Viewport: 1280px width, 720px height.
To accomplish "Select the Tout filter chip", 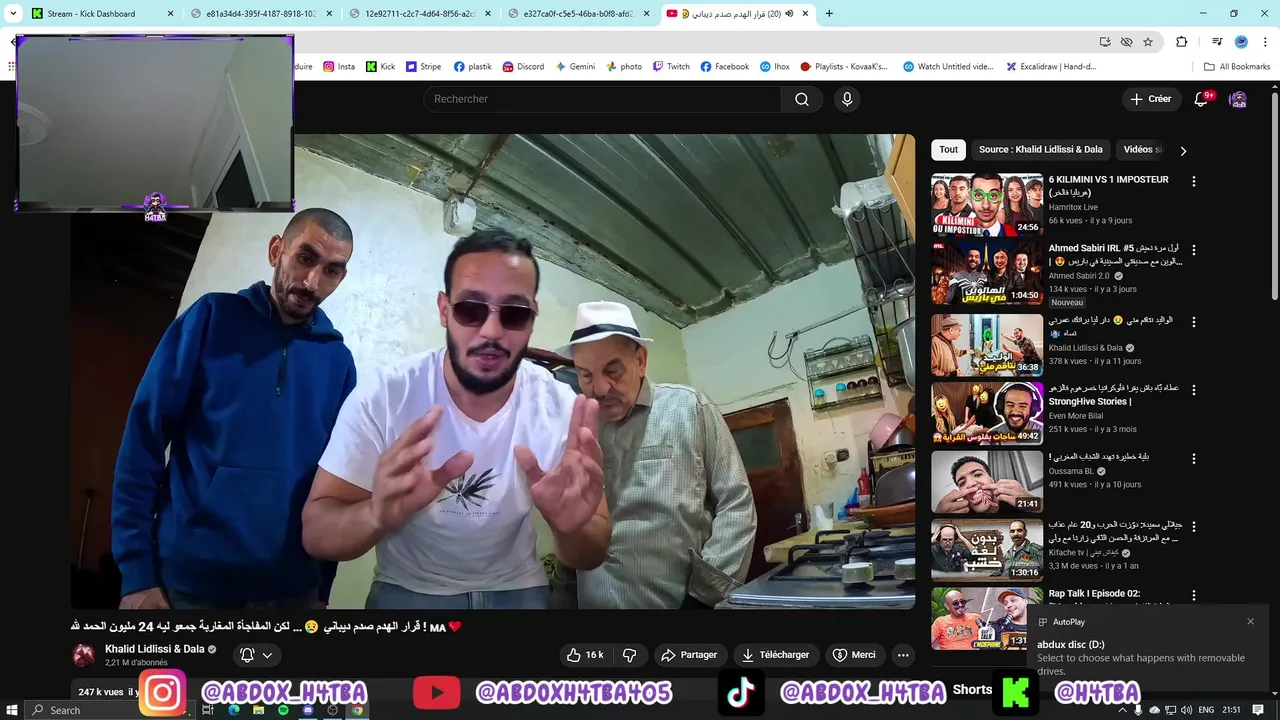I will [949, 150].
